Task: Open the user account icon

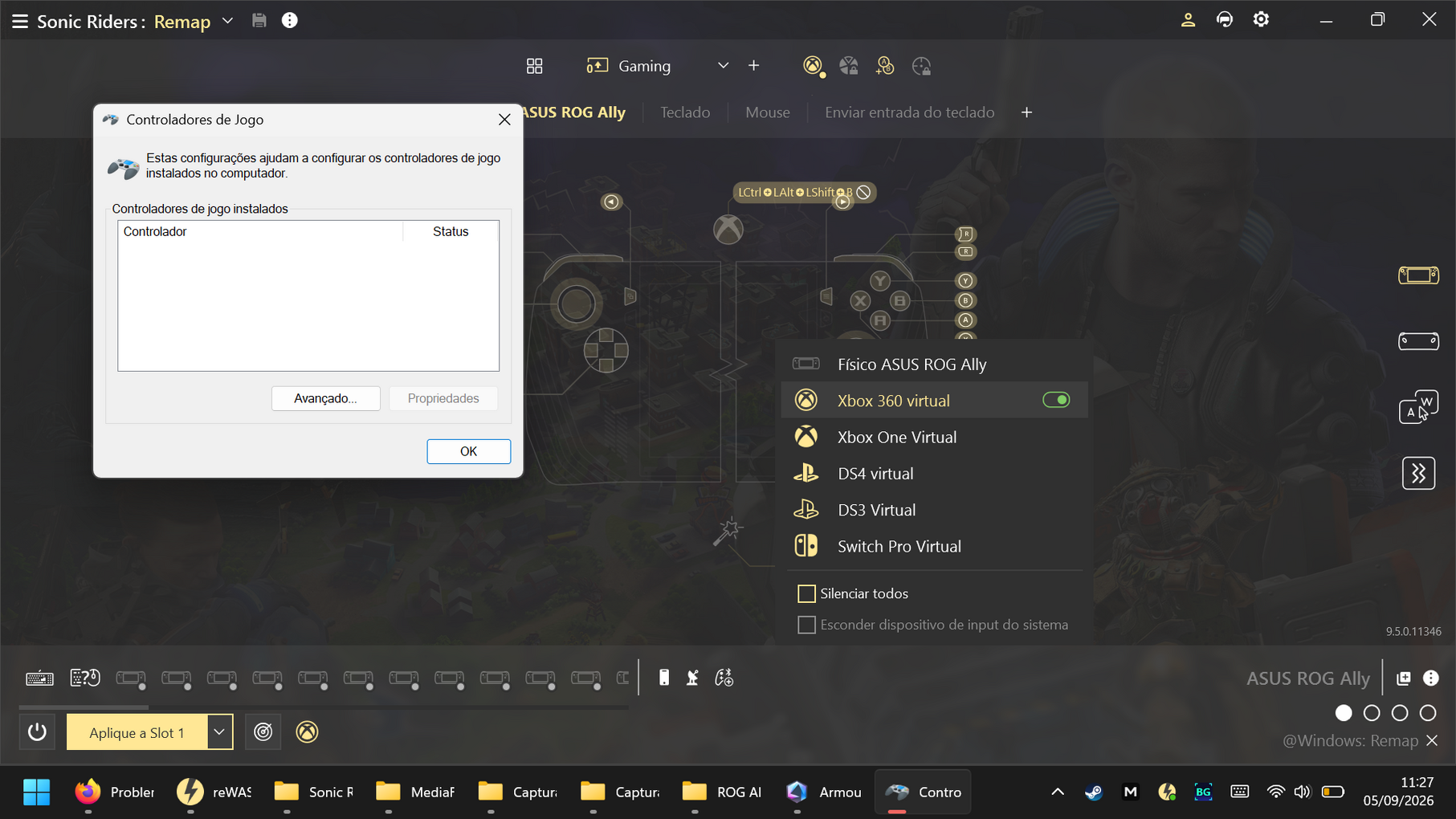Action: click(x=1188, y=20)
